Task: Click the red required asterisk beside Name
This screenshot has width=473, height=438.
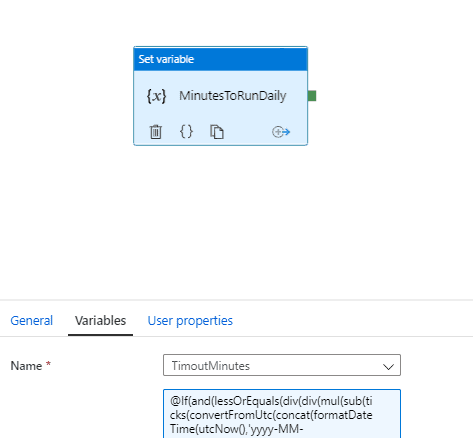Action: [x=48, y=363]
